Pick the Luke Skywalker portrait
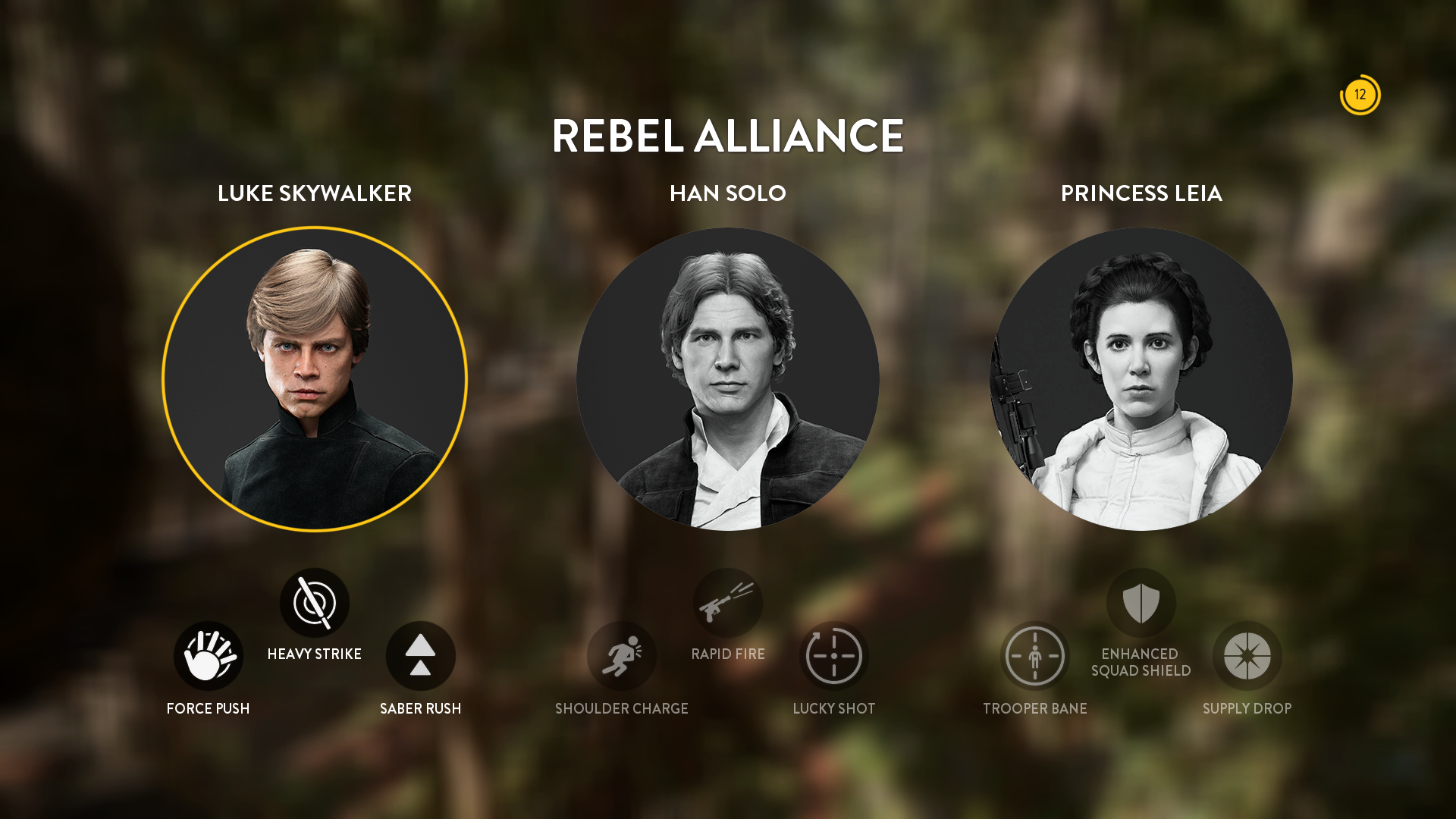The image size is (1456, 819). (315, 379)
